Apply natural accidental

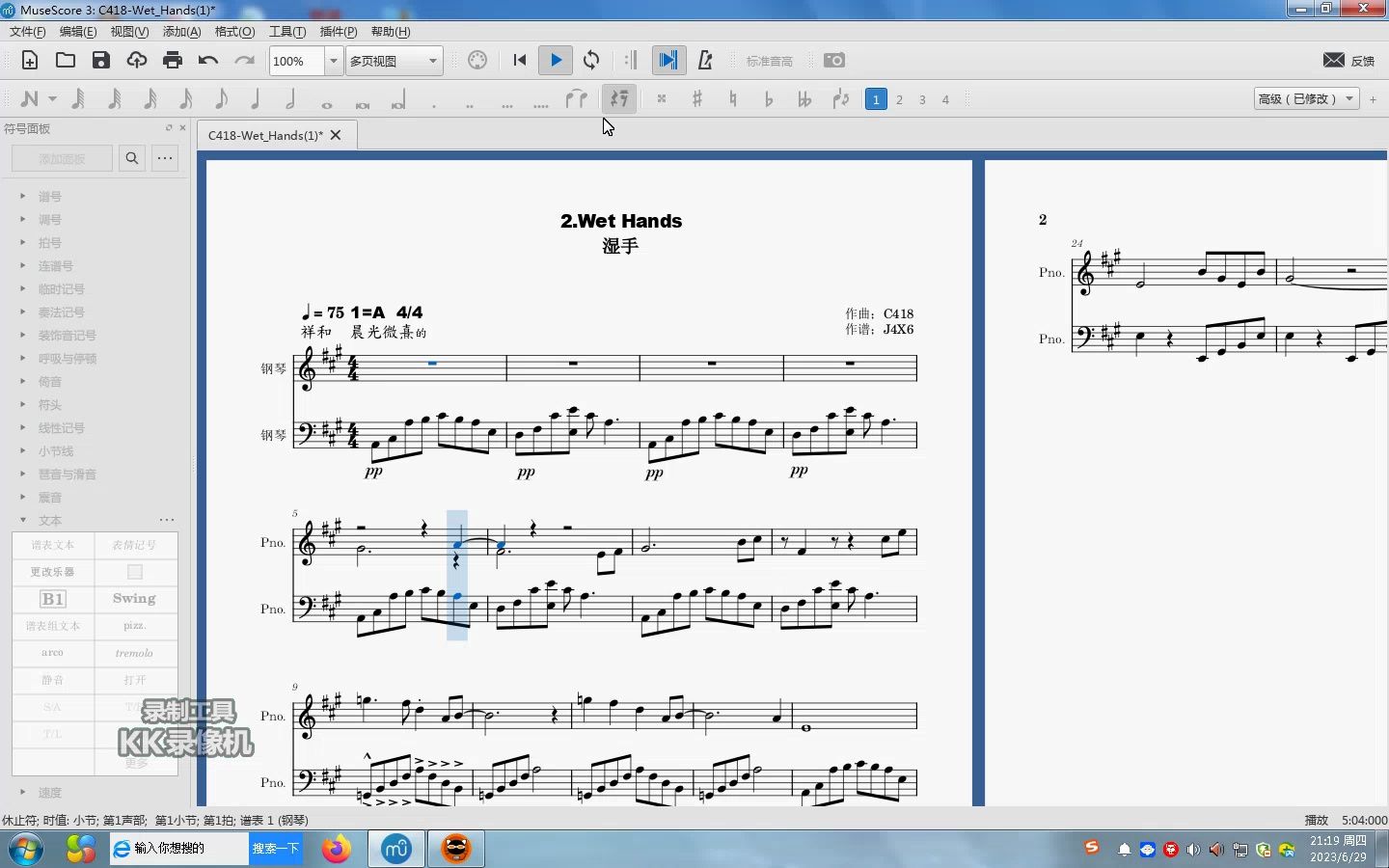733,98
